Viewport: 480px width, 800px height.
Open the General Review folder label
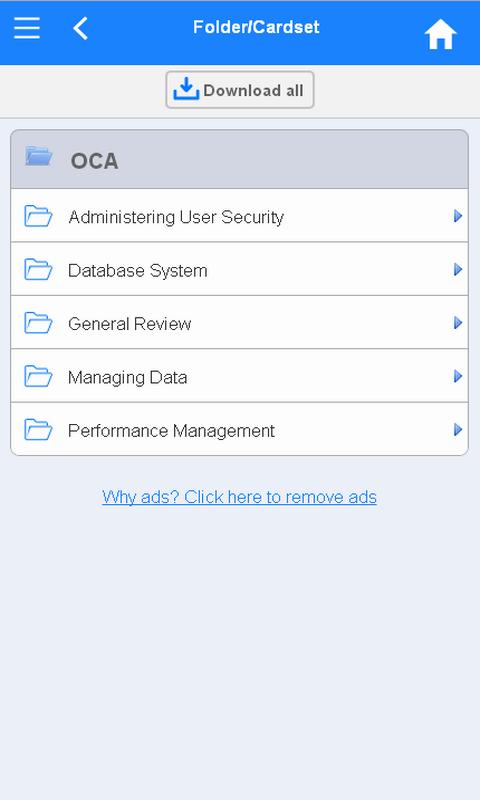pos(130,323)
